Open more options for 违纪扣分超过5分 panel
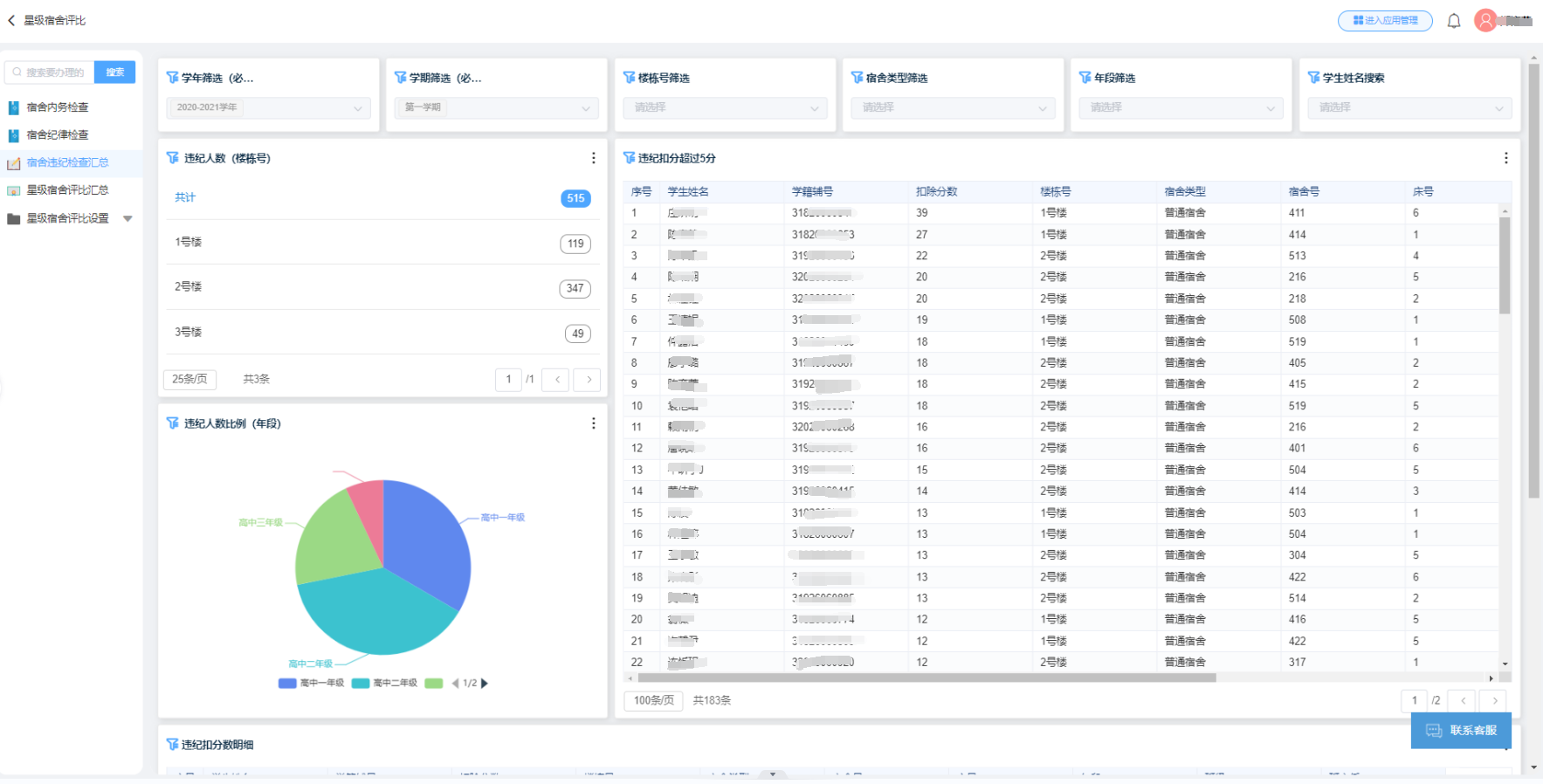The width and height of the screenshot is (1543, 784). pyautogui.click(x=1505, y=158)
